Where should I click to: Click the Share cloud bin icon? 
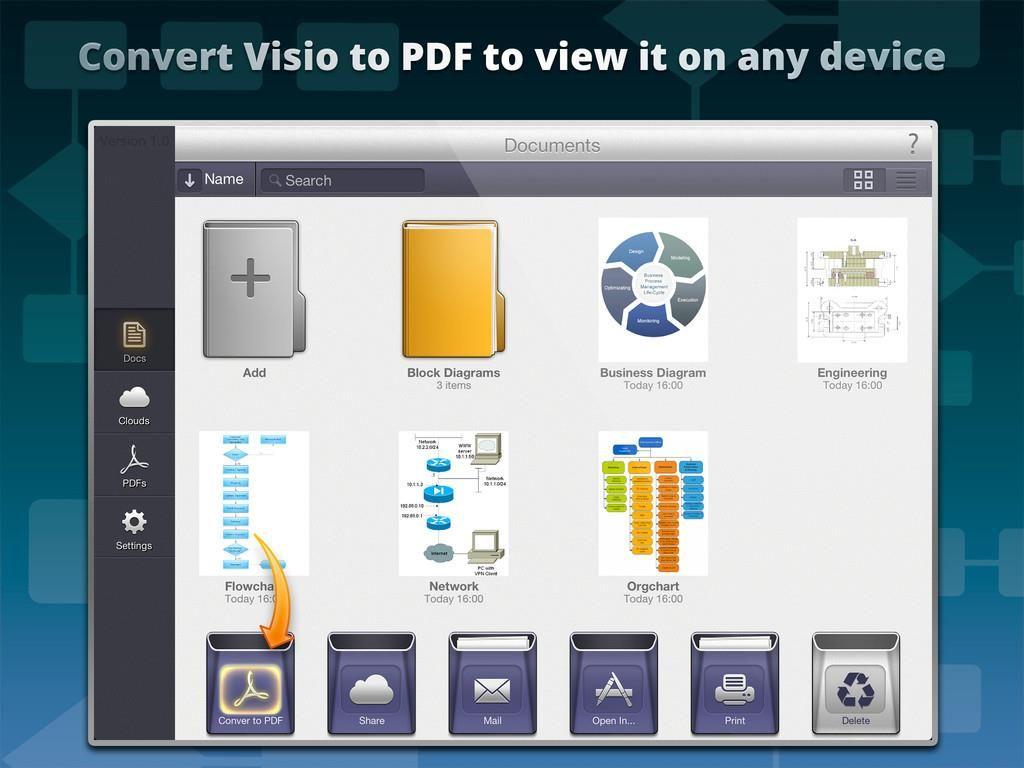(x=372, y=683)
